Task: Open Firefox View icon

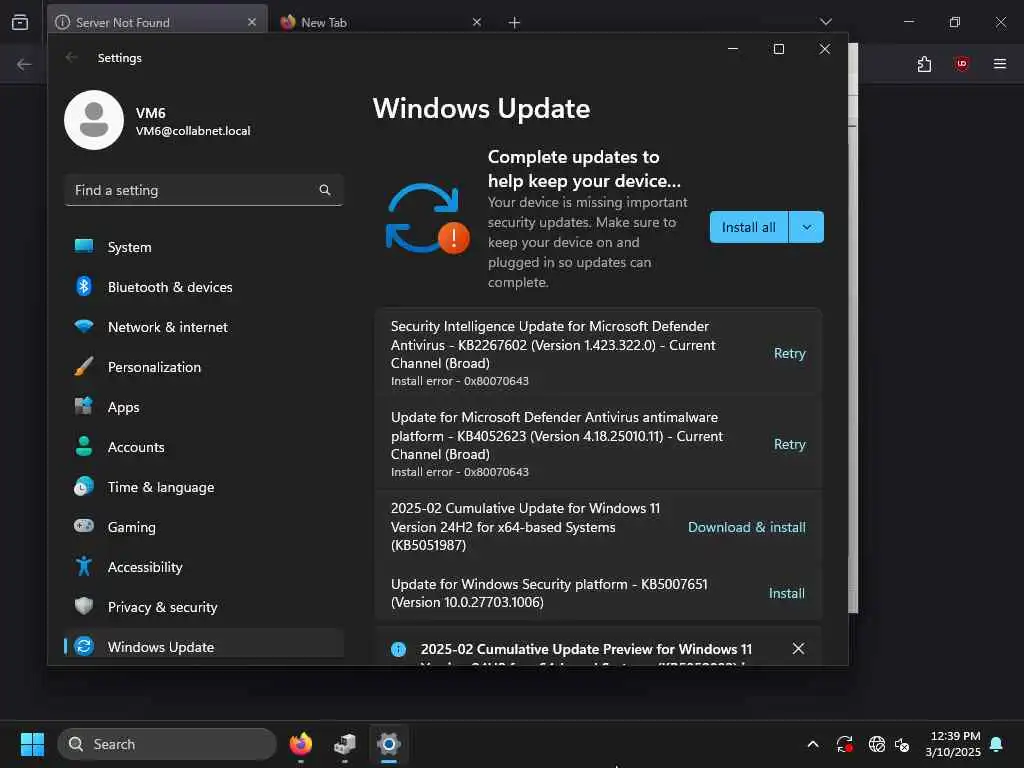Action: pos(20,22)
